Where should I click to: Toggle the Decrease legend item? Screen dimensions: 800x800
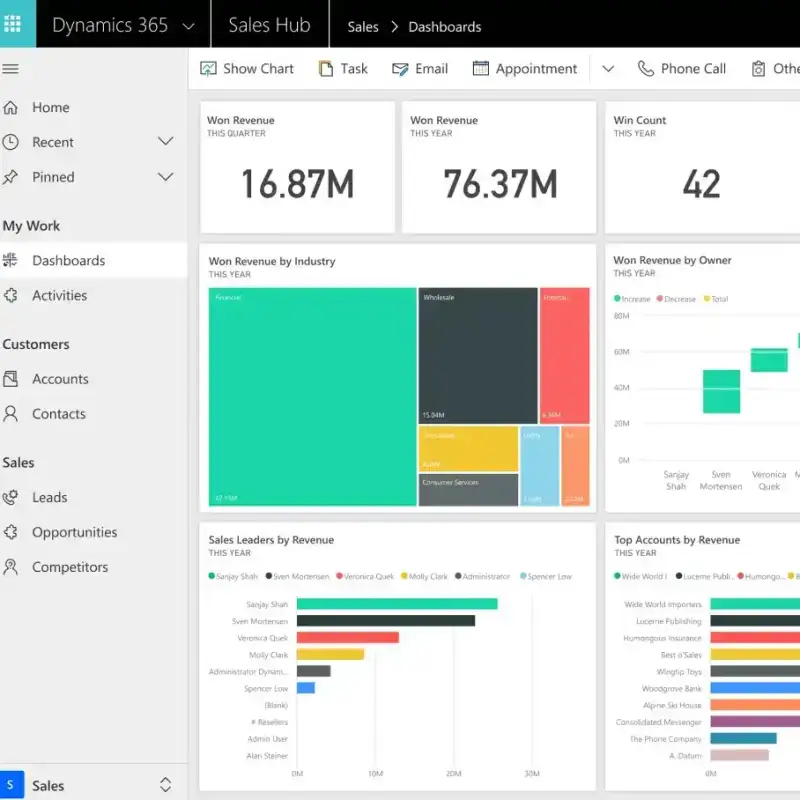676,299
